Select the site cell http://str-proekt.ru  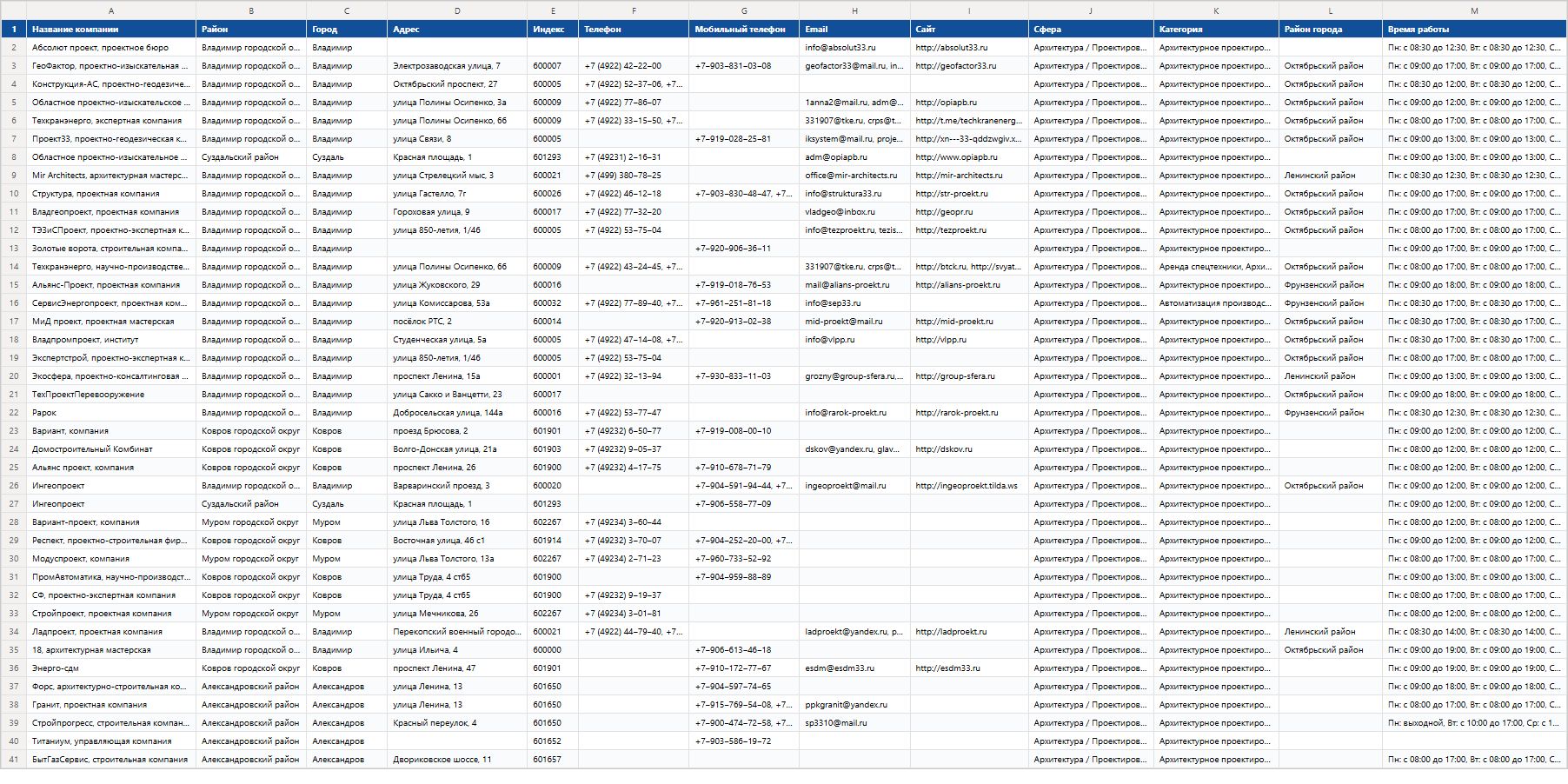(x=969, y=194)
